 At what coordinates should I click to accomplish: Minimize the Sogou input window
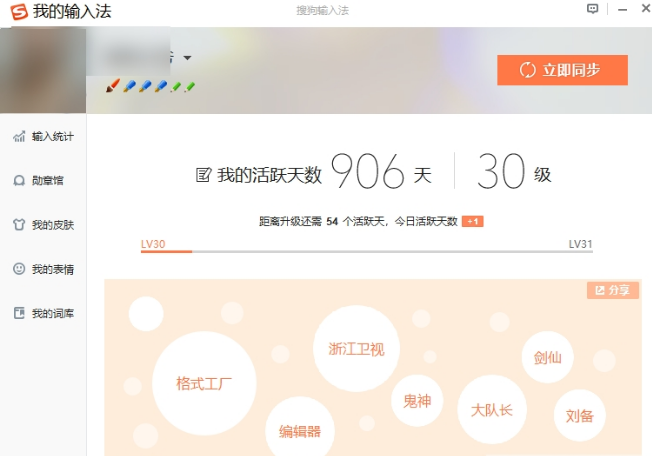pos(622,9)
